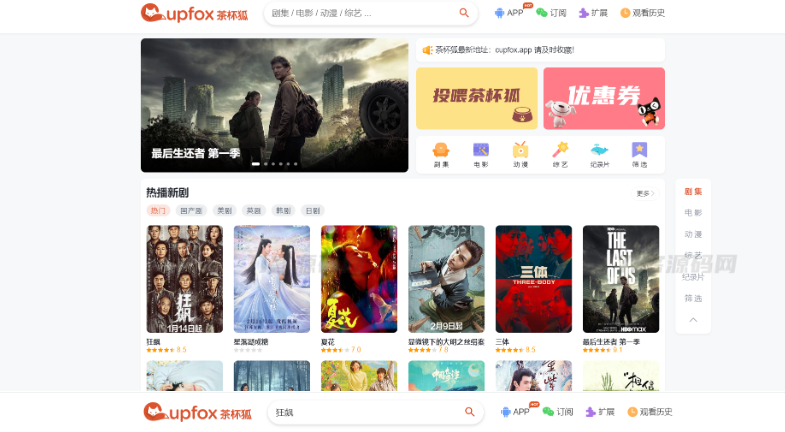Open APP link in the bottom header
Viewport: 785px width, 432px height.
[515, 411]
